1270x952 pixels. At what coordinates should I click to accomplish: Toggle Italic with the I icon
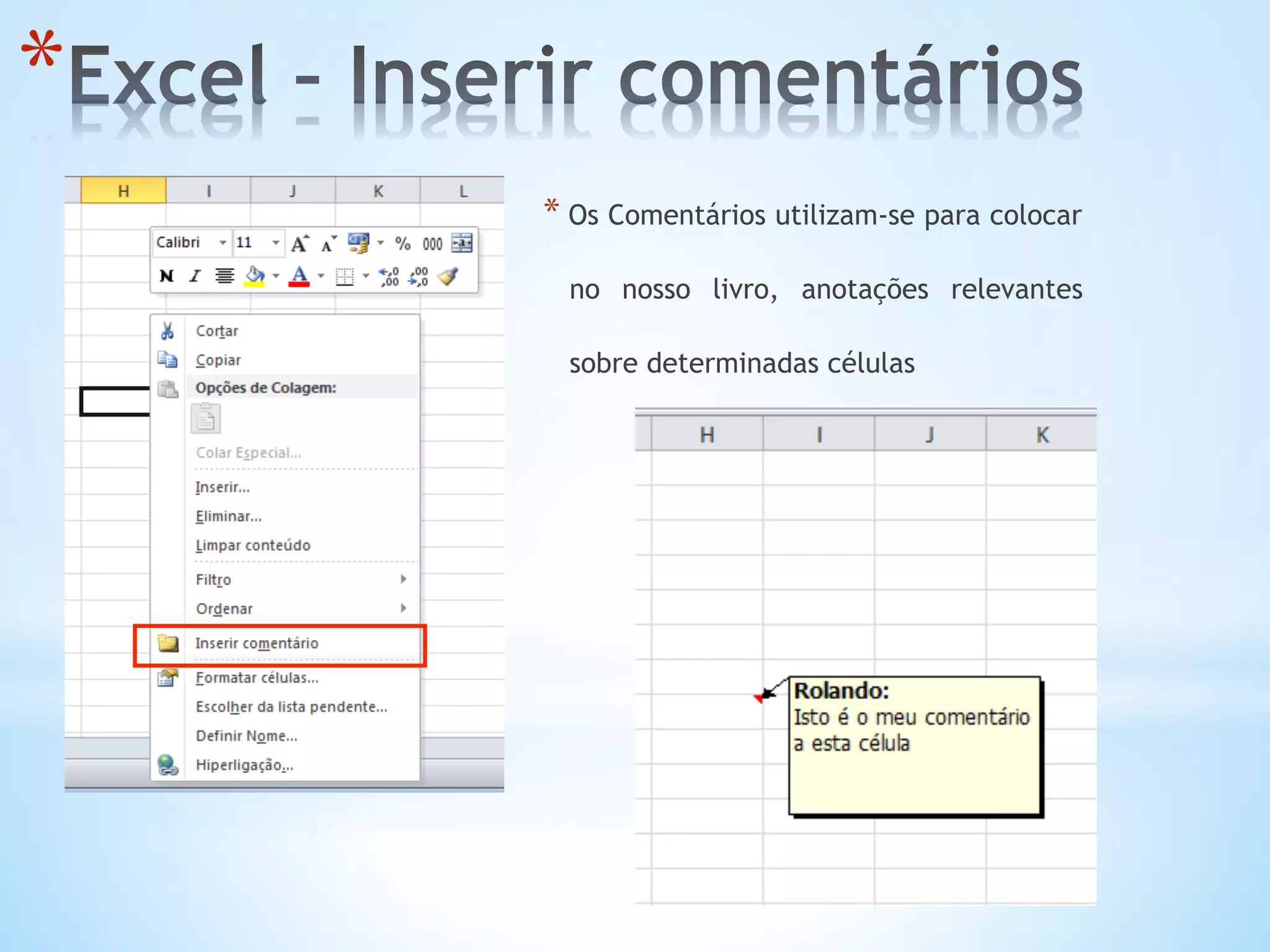pos(195,276)
